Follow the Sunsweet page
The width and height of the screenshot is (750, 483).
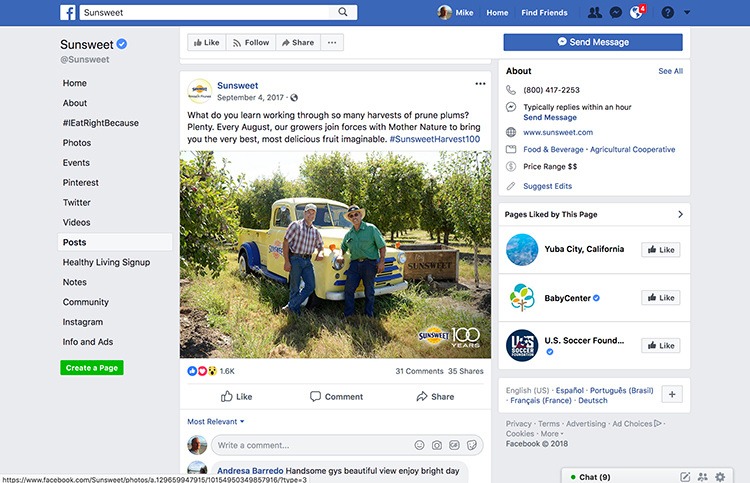(251, 43)
